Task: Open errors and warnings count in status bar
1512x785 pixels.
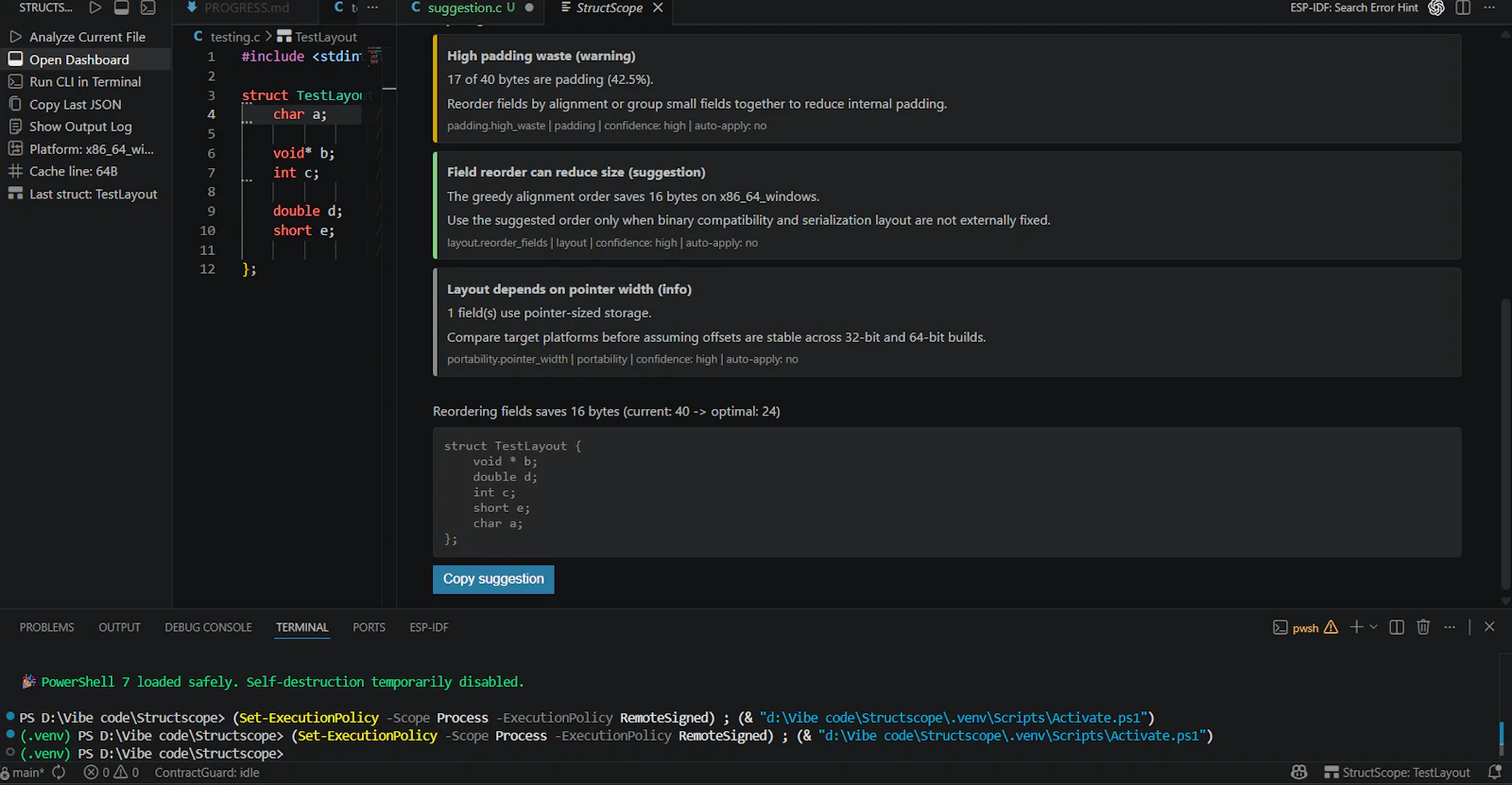Action: coord(112,773)
